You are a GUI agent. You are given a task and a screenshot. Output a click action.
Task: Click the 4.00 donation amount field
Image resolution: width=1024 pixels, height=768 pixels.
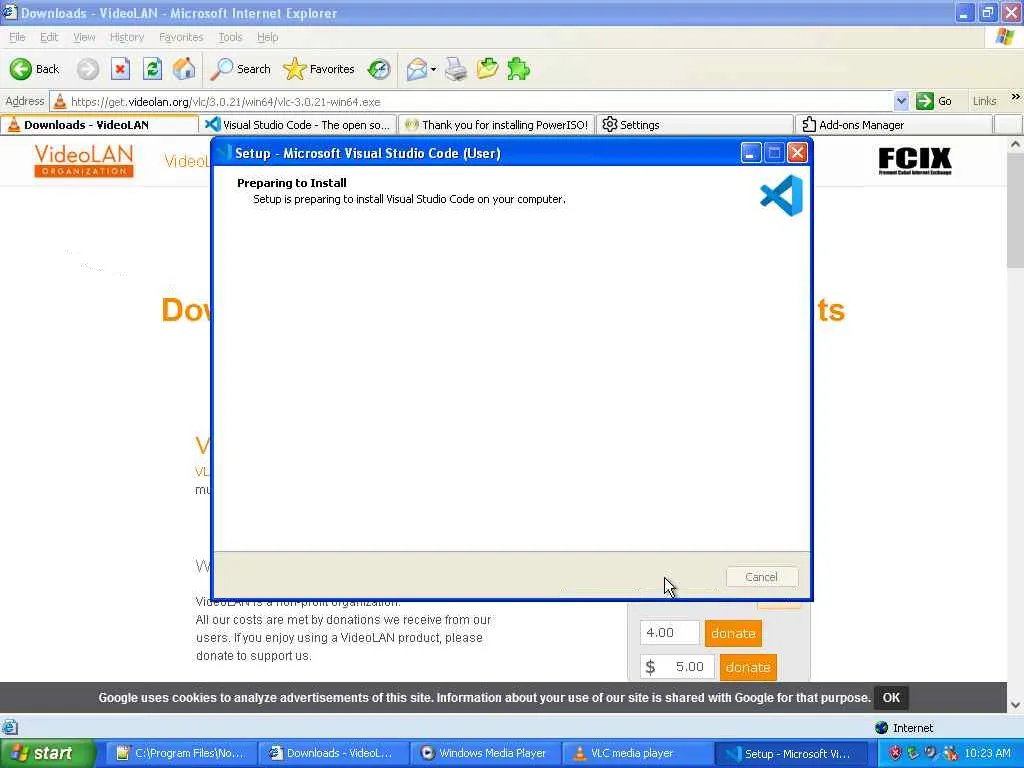click(x=669, y=633)
